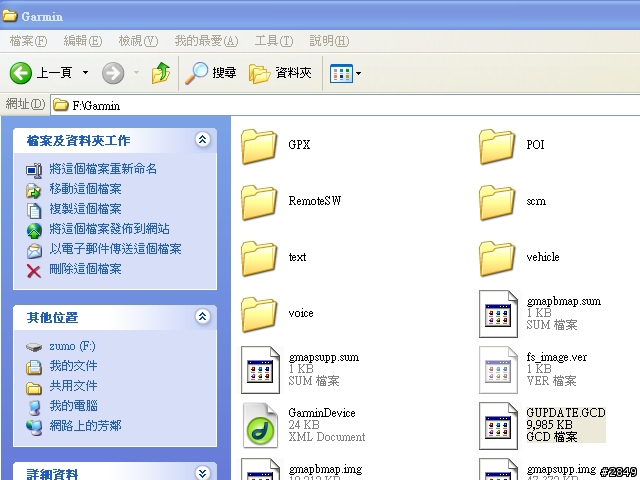Click 移動這個檔案 move file link
The height and width of the screenshot is (480, 640).
pyautogui.click(x=85, y=189)
